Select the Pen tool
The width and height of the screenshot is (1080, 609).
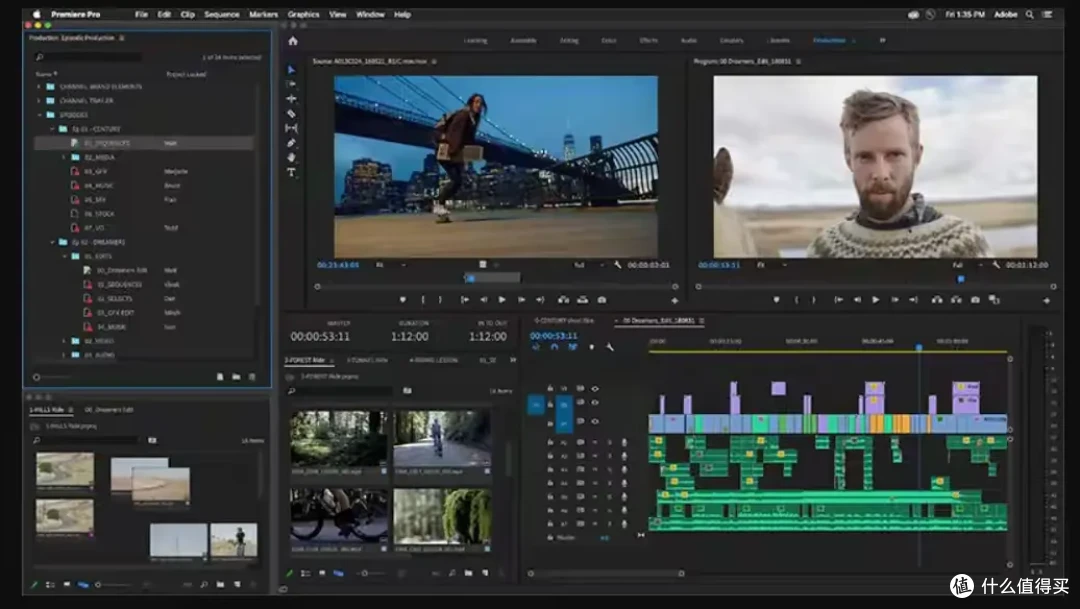click(x=291, y=143)
